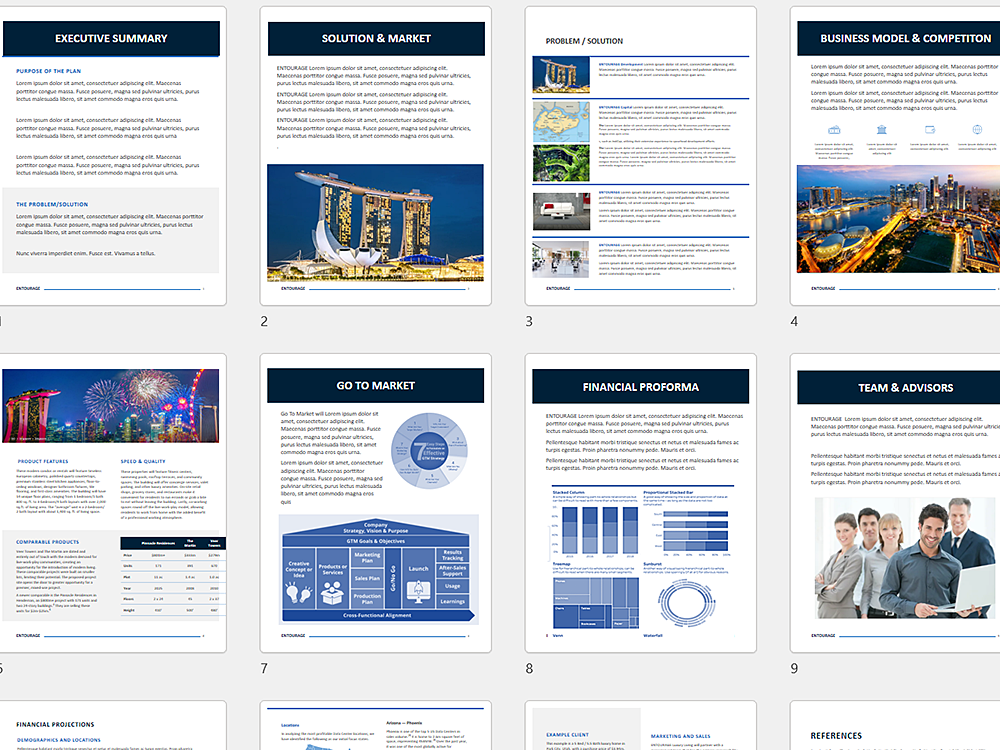Click the 'COMPARABLE PRODUCTS' heading

click(48, 542)
